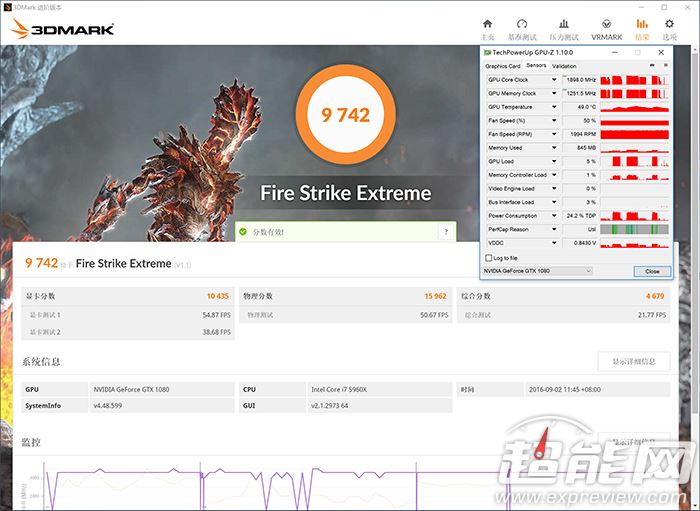Open the GPU Load sensor dropdown

(554, 162)
